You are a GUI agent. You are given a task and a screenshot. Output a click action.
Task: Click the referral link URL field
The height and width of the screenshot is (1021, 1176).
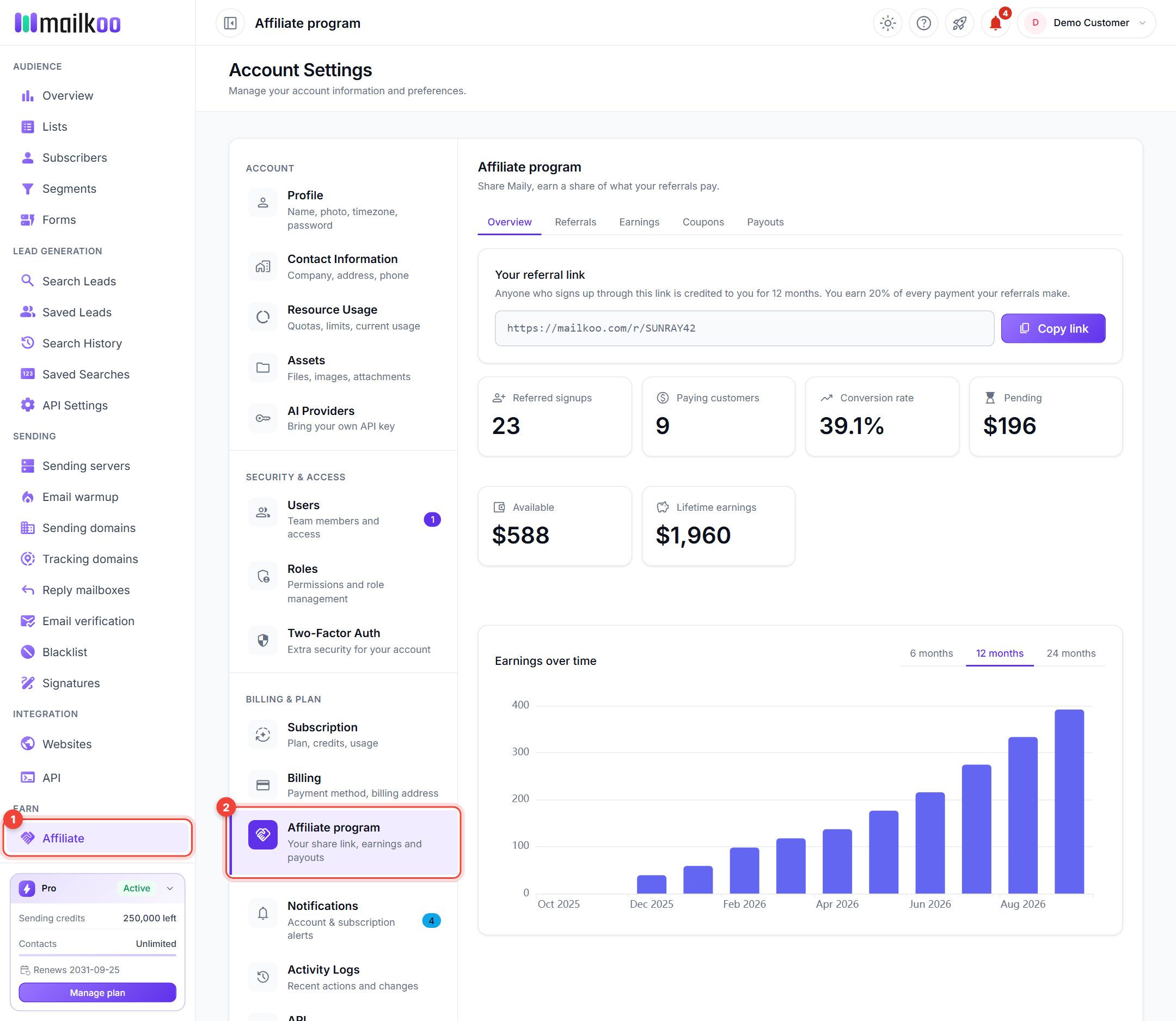pos(744,328)
